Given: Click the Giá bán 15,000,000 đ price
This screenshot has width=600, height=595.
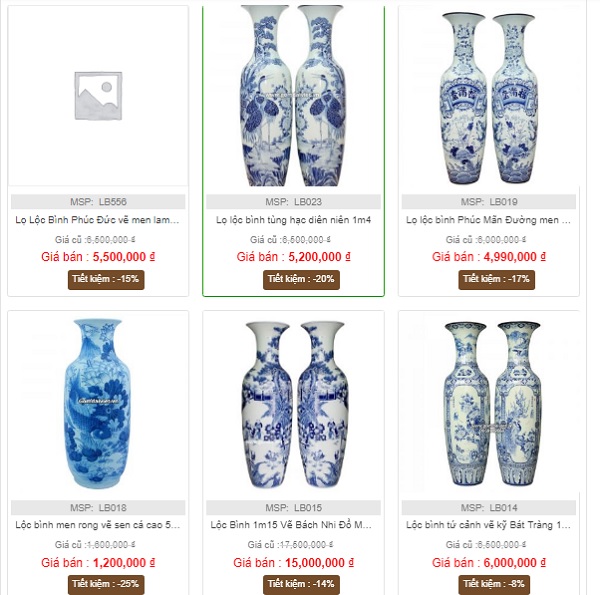Looking at the screenshot, I should point(293,563).
